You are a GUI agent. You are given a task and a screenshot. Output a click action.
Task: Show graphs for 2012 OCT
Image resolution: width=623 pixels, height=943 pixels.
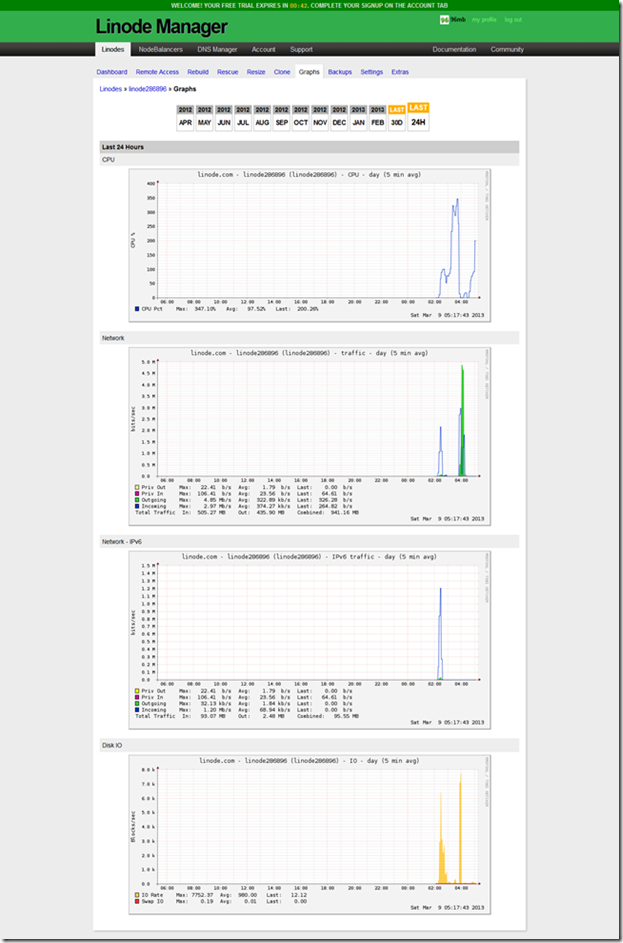pos(301,117)
